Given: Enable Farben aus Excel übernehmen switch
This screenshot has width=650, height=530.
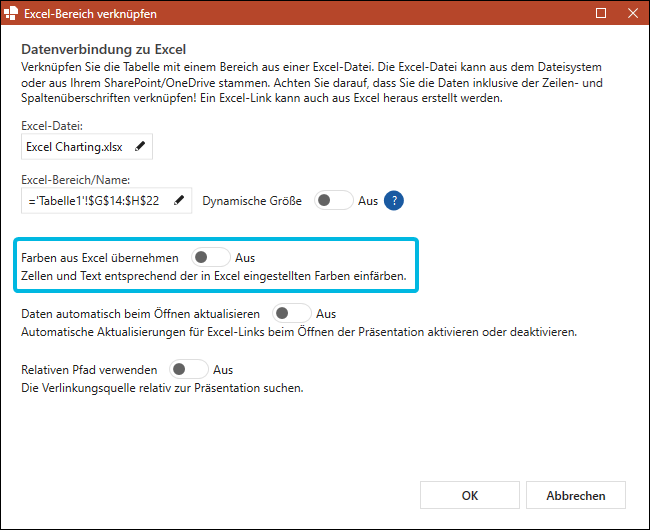Looking at the screenshot, I should tap(211, 257).
